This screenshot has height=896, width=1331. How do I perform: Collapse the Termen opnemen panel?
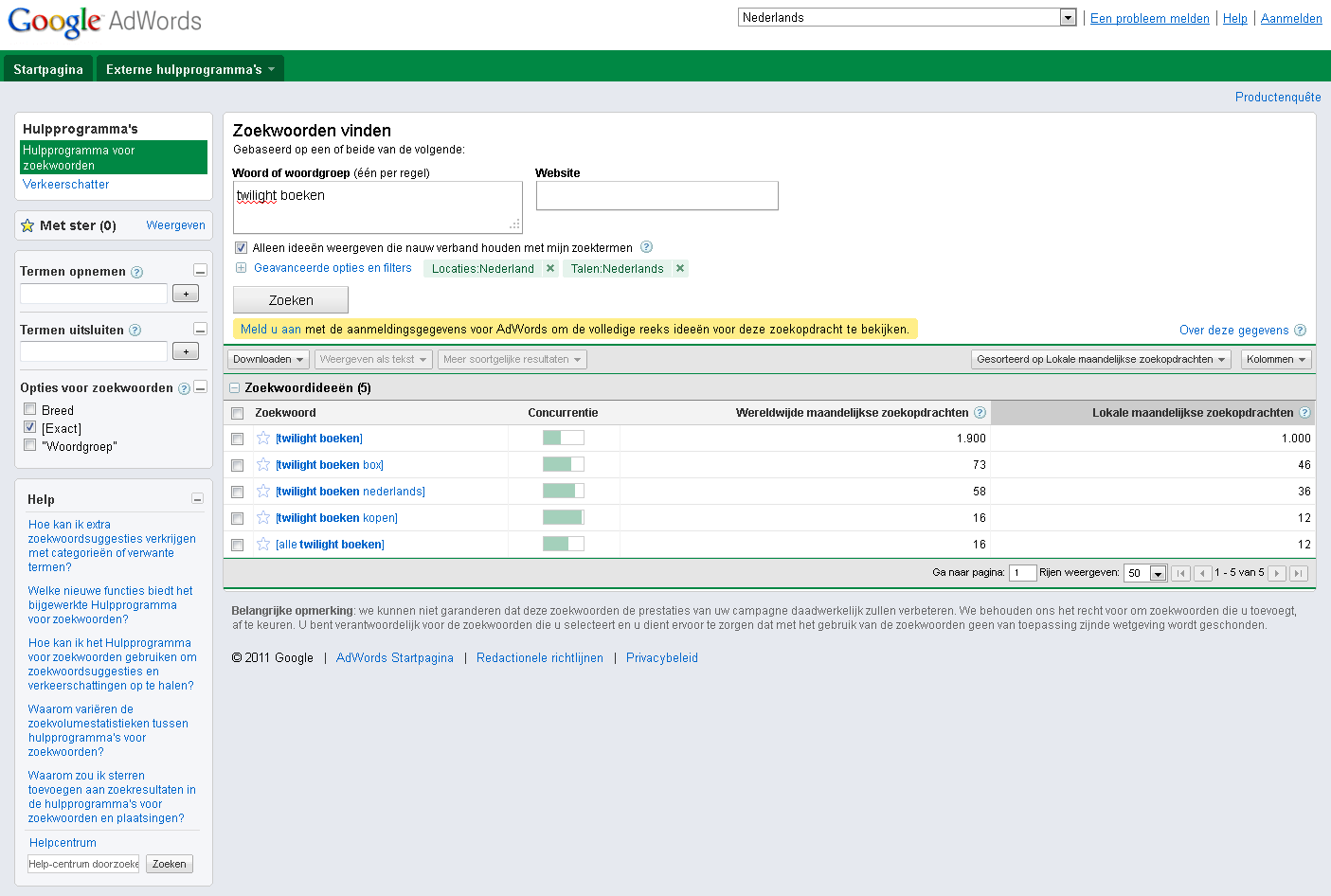click(x=200, y=271)
